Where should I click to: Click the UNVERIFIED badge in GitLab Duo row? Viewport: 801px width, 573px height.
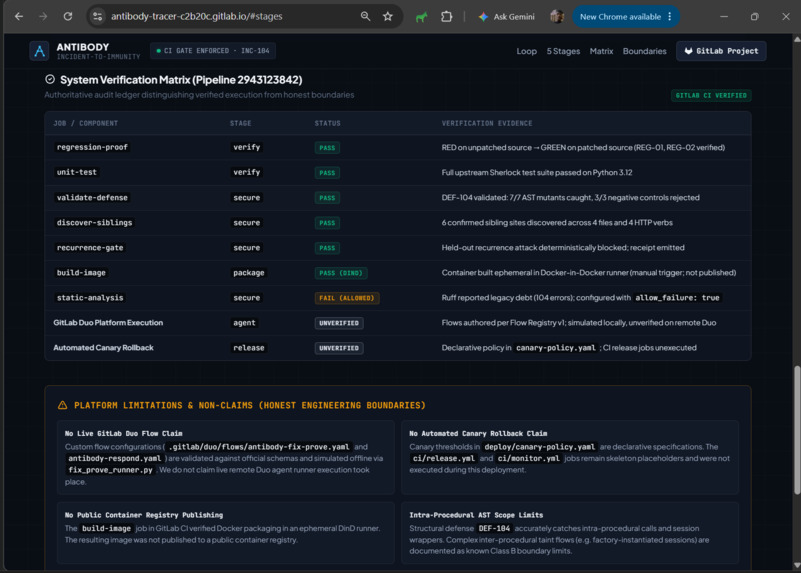click(339, 323)
